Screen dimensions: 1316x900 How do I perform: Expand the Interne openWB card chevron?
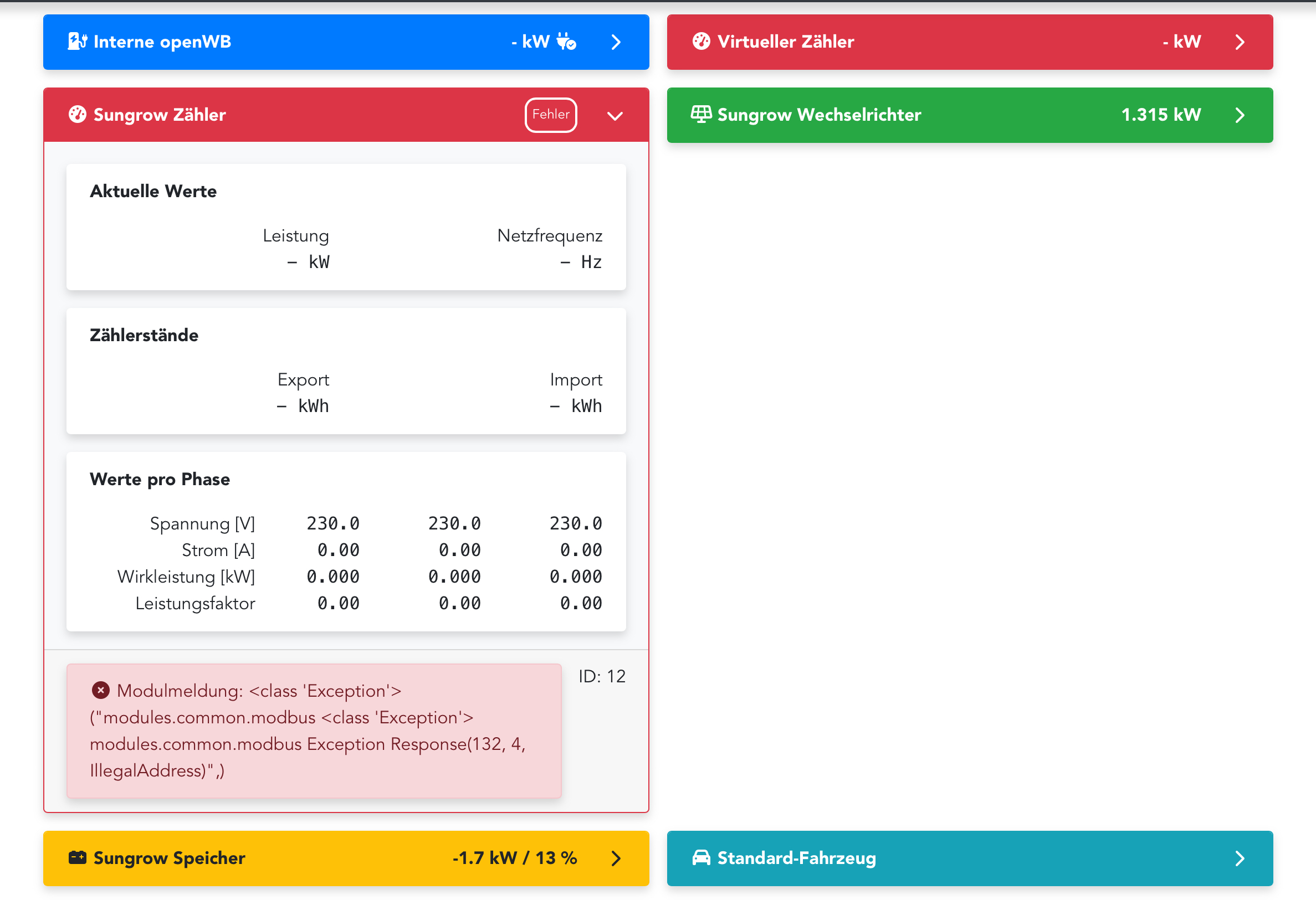tap(616, 42)
